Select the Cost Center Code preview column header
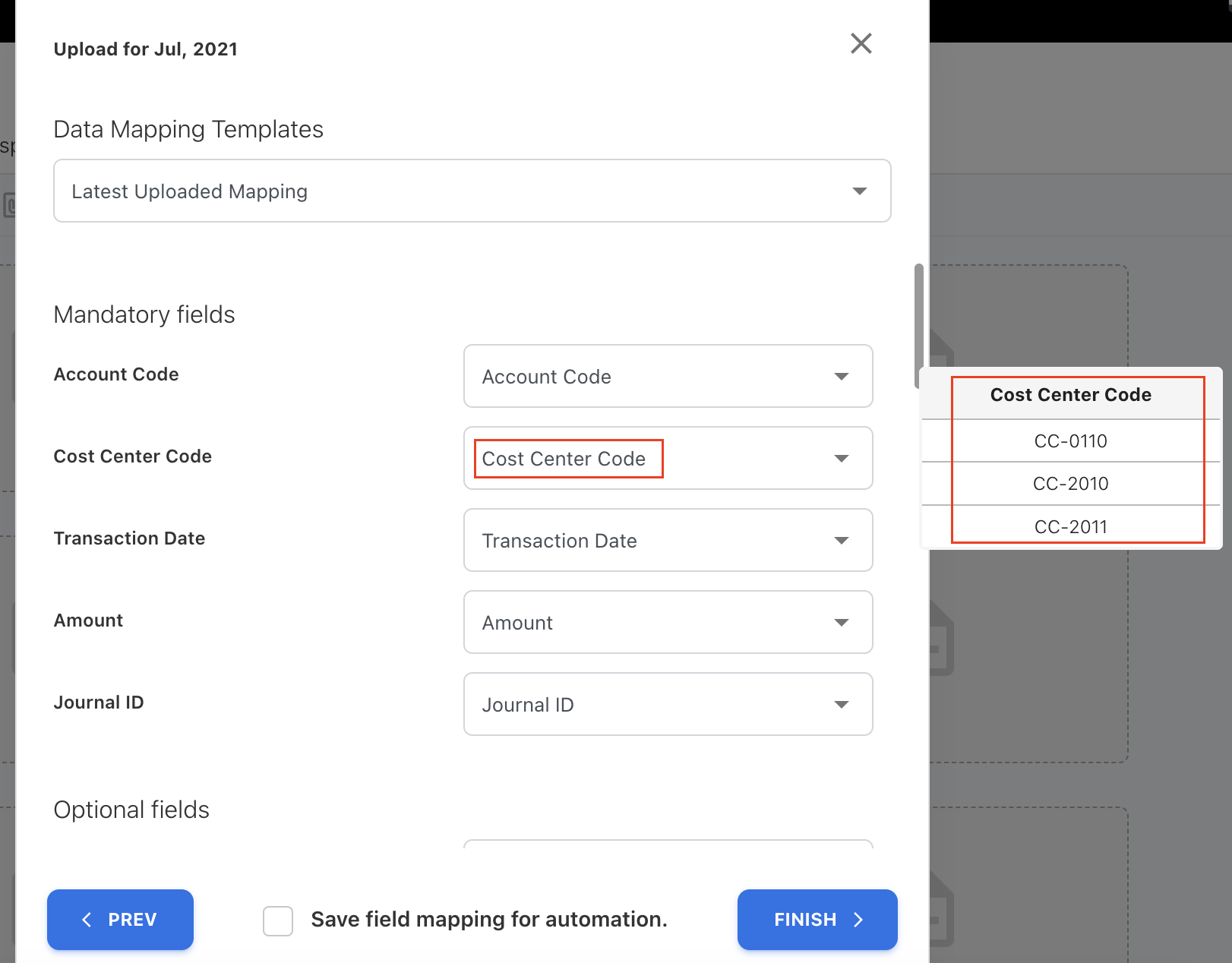Image resolution: width=1232 pixels, height=963 pixels. point(1070,395)
